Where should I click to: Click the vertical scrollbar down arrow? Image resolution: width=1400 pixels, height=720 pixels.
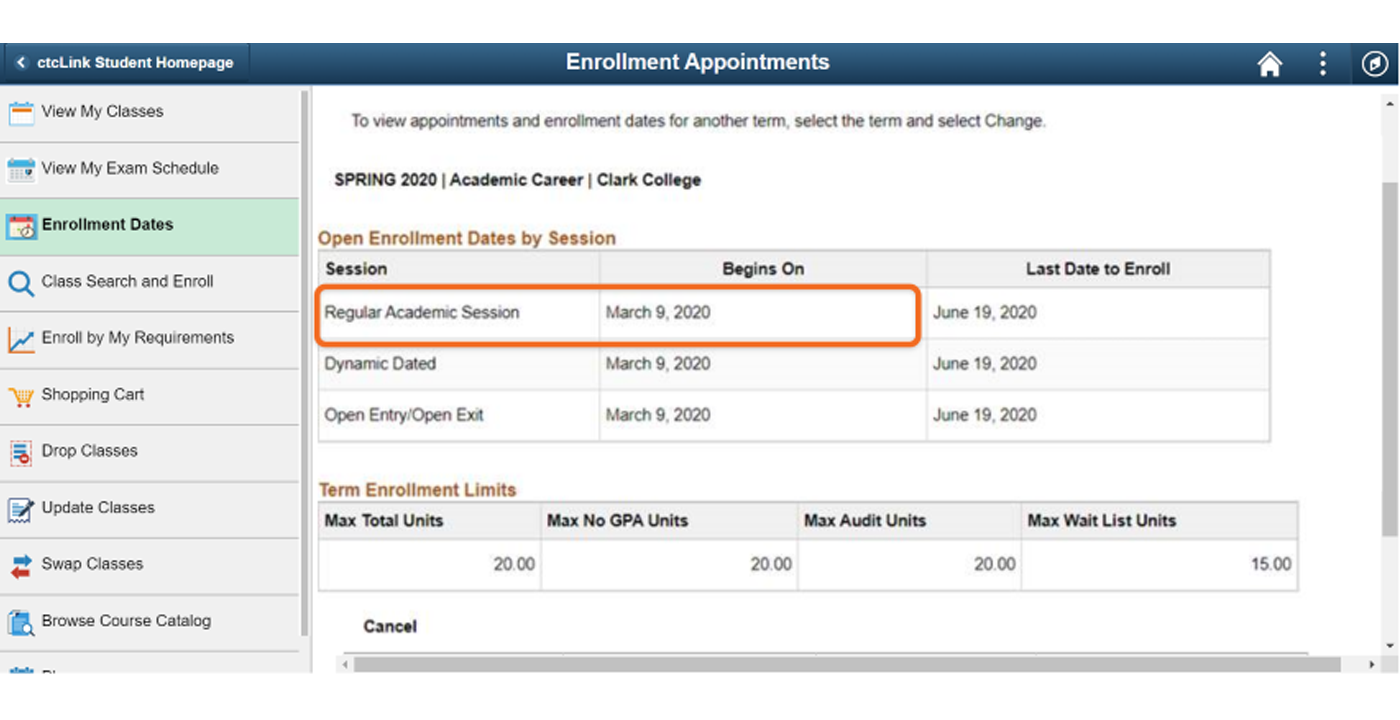(x=1390, y=646)
